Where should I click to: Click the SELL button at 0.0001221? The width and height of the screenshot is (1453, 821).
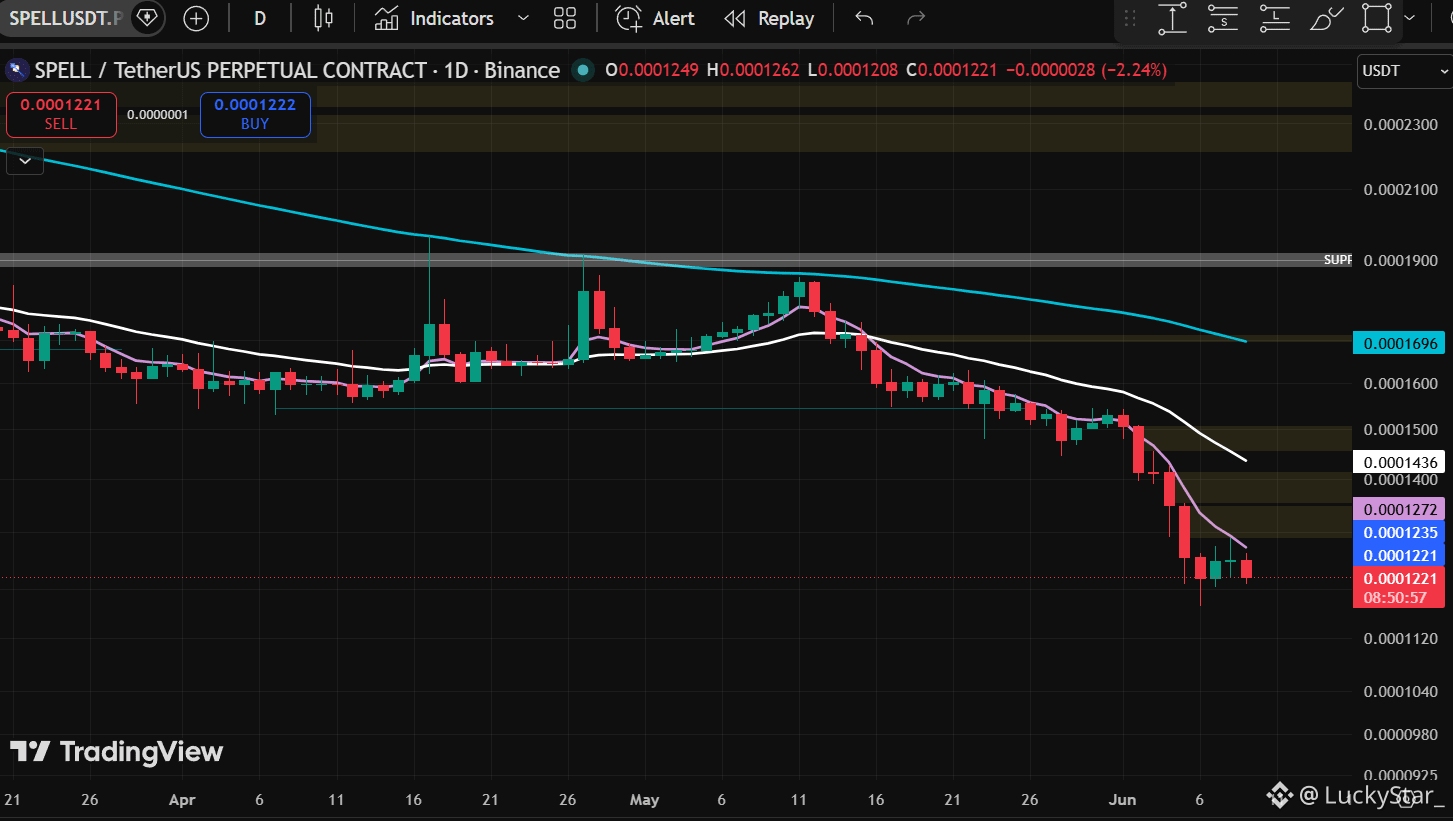point(61,115)
